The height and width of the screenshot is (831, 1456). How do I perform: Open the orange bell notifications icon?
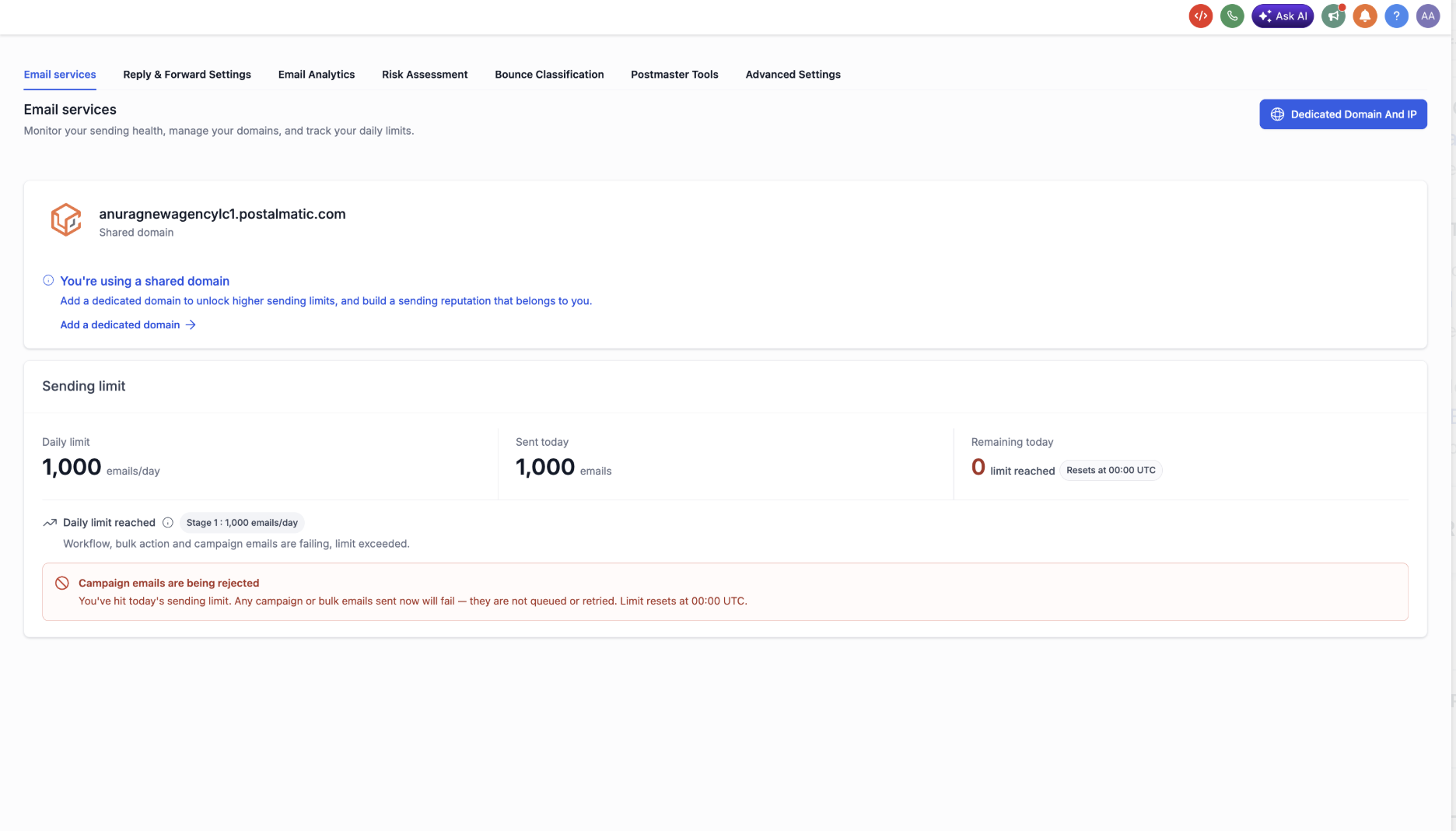pos(1365,16)
